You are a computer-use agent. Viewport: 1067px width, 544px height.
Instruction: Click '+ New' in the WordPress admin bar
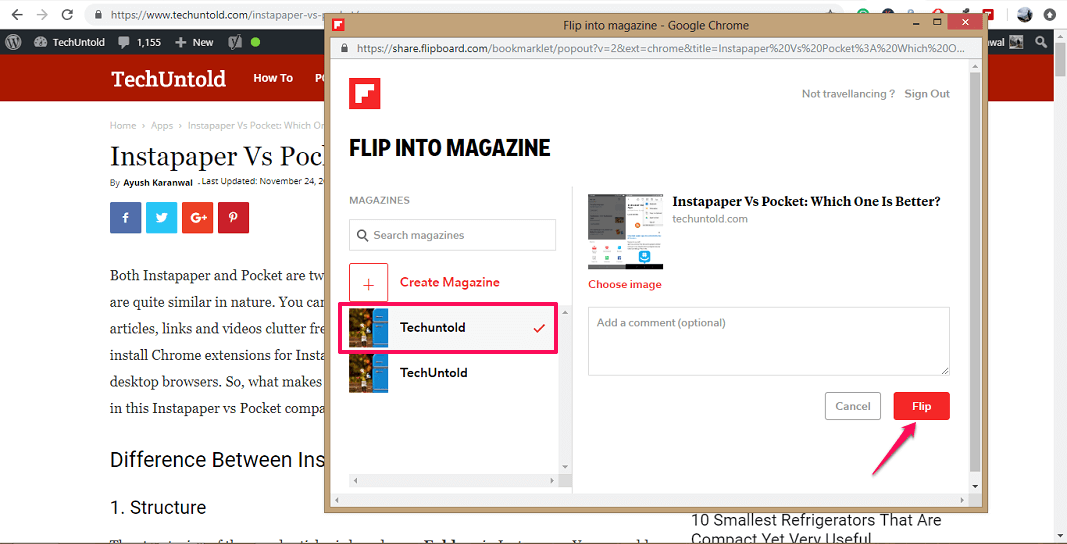tap(195, 42)
